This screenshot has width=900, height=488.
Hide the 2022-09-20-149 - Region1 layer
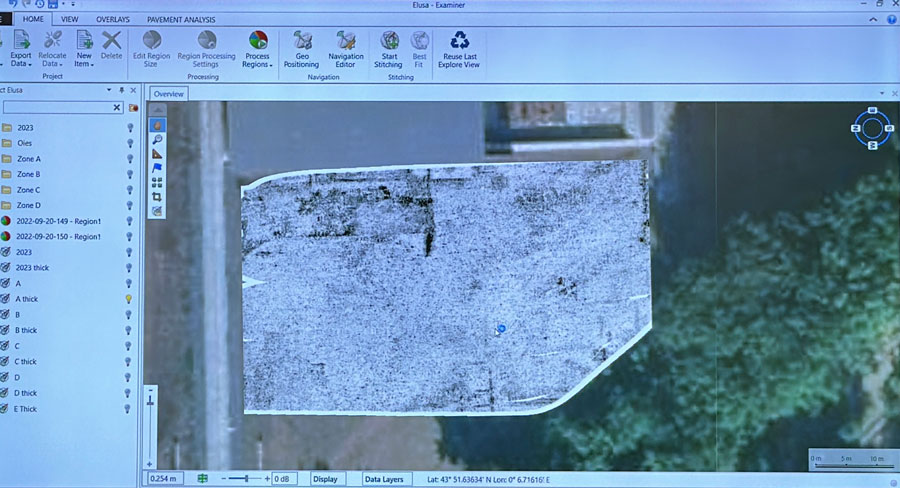coord(129,221)
